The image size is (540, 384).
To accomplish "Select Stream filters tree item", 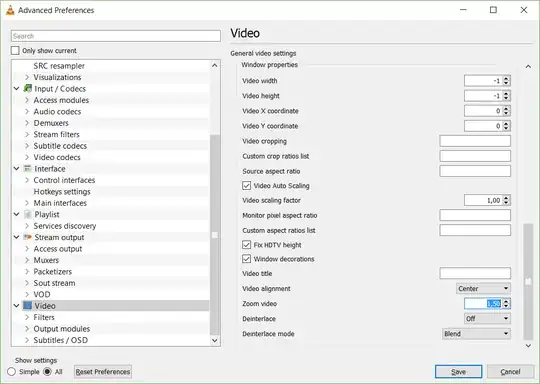I will click(56, 134).
